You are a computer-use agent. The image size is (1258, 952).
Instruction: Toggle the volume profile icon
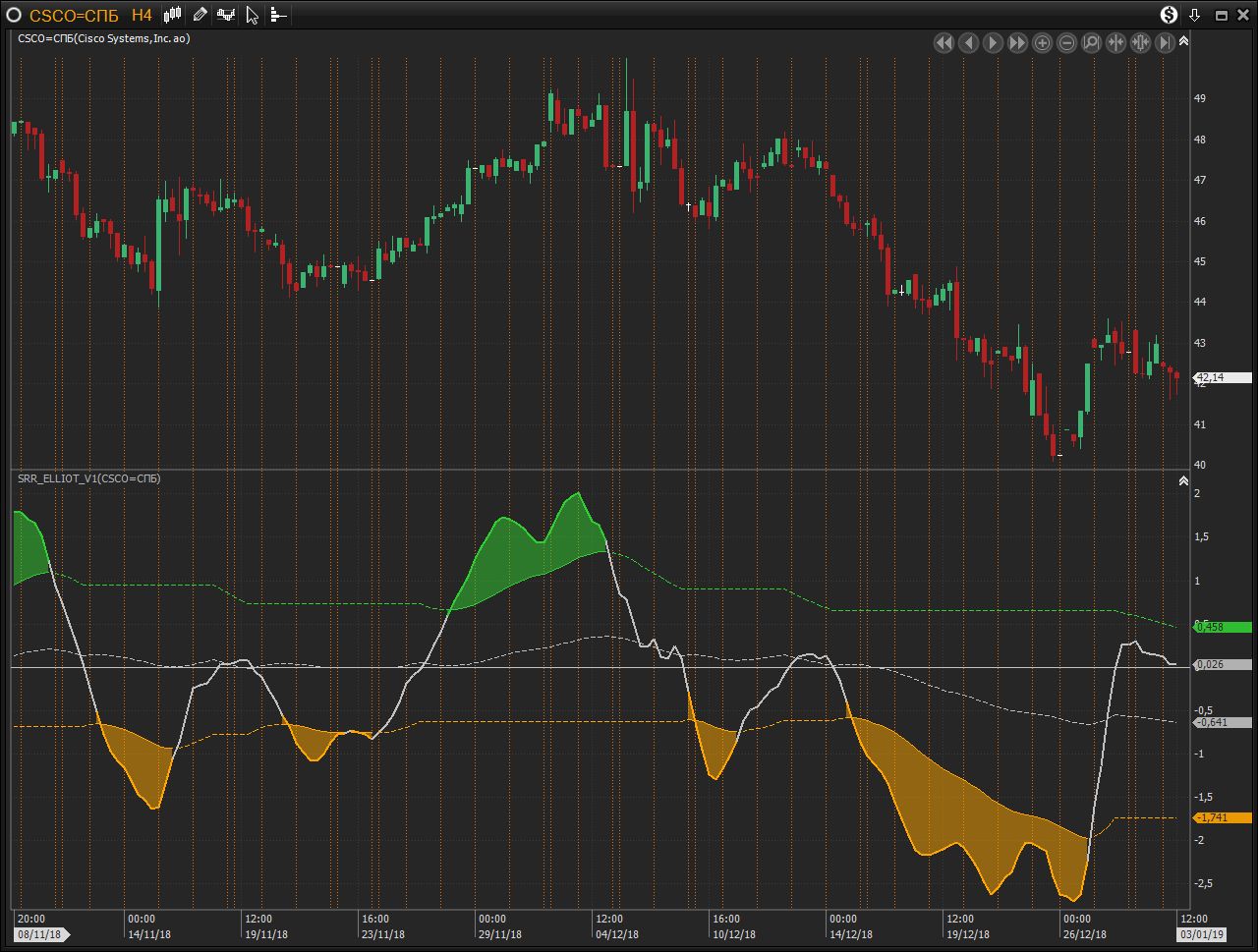point(278,15)
